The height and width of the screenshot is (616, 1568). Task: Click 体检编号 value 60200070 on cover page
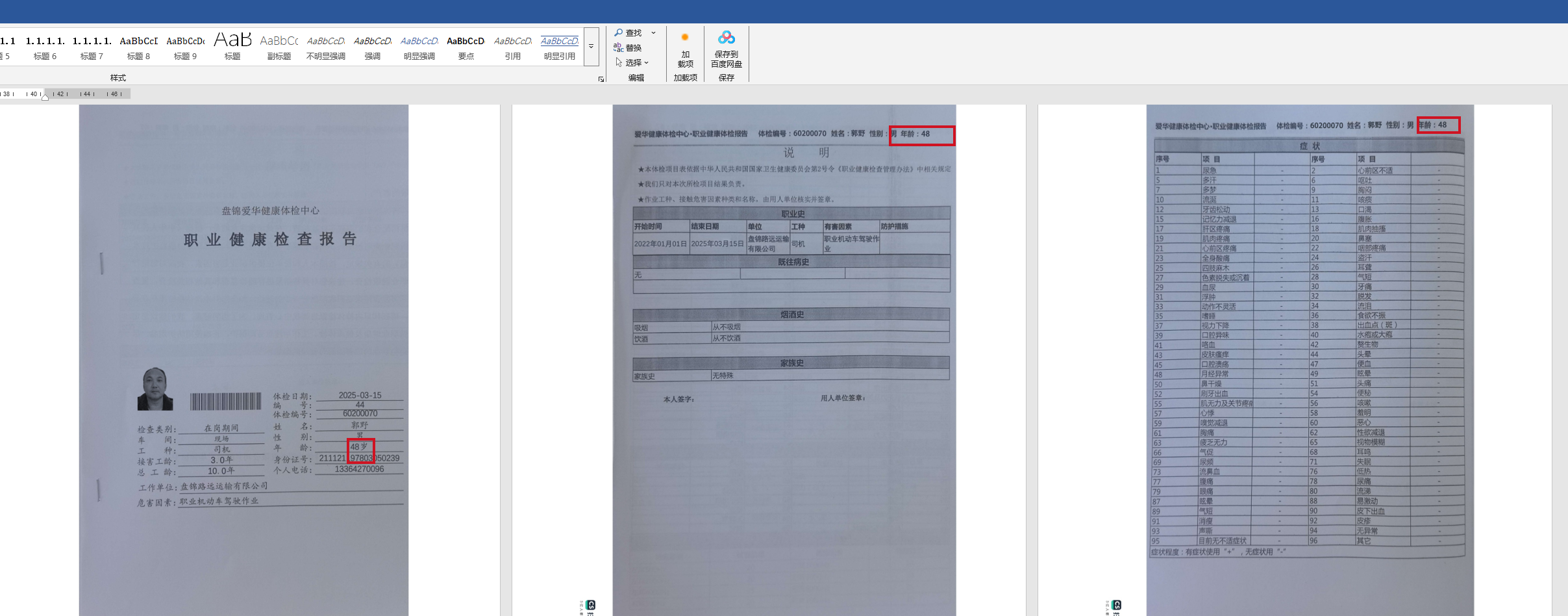point(360,413)
